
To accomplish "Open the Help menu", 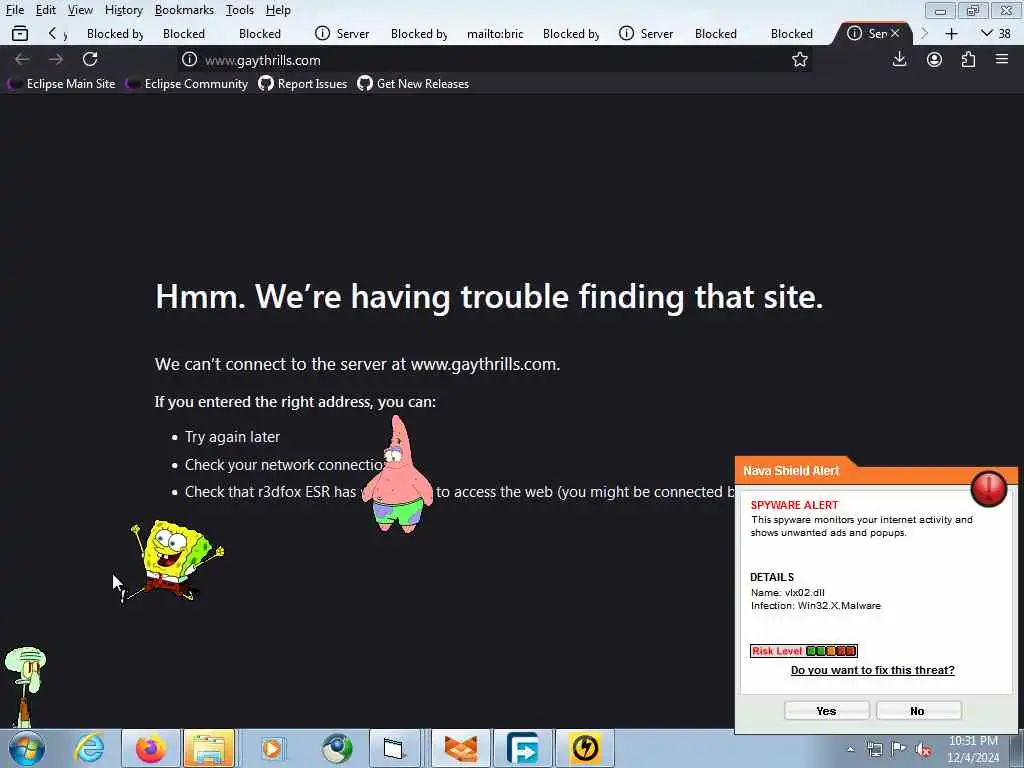I will pyautogui.click(x=278, y=10).
